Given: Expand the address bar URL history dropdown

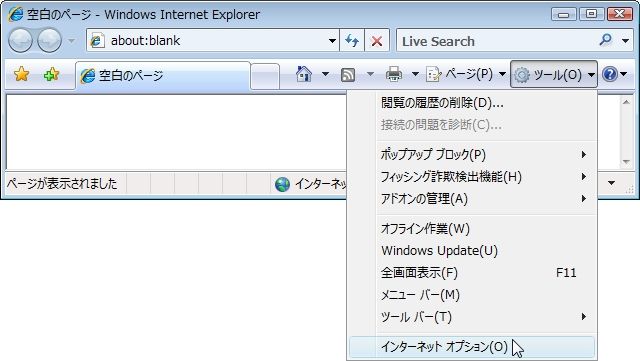Looking at the screenshot, I should [332, 41].
